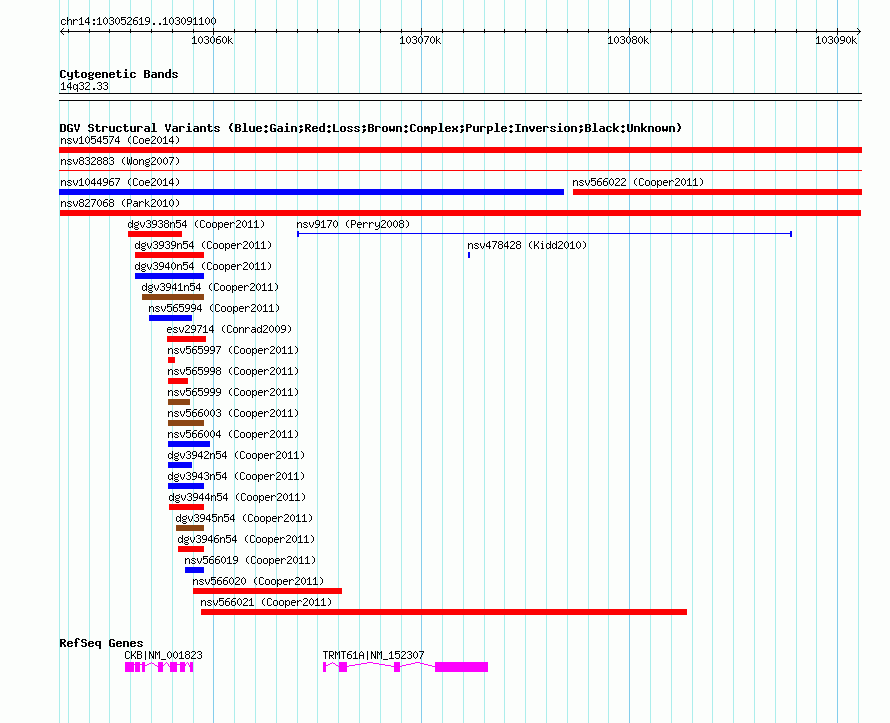Screen dimensions: 890x723
Task: Click the nsv566022 (Cooper2011) variant label
Action: click(x=638, y=182)
